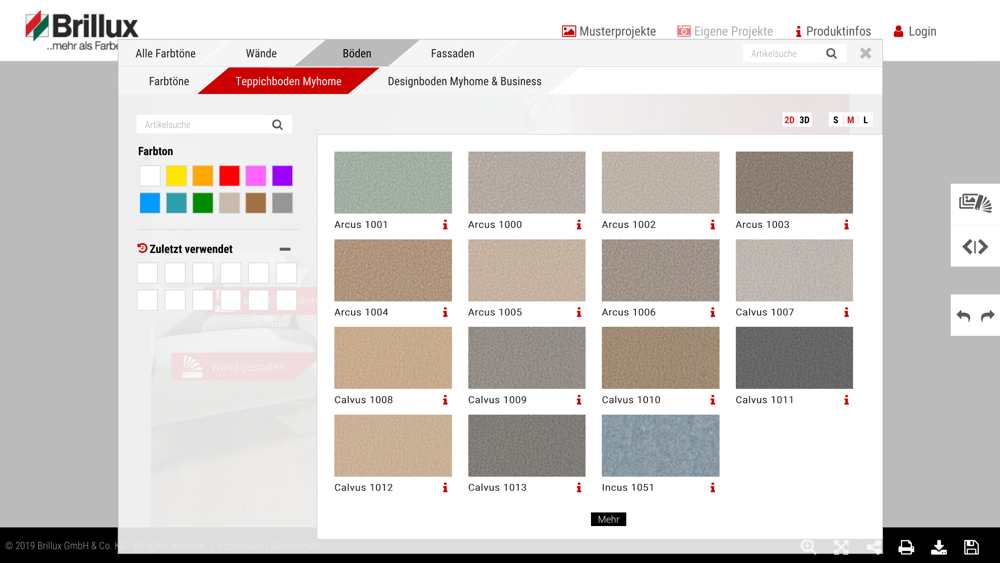Open info for Incus 1051

tap(712, 488)
